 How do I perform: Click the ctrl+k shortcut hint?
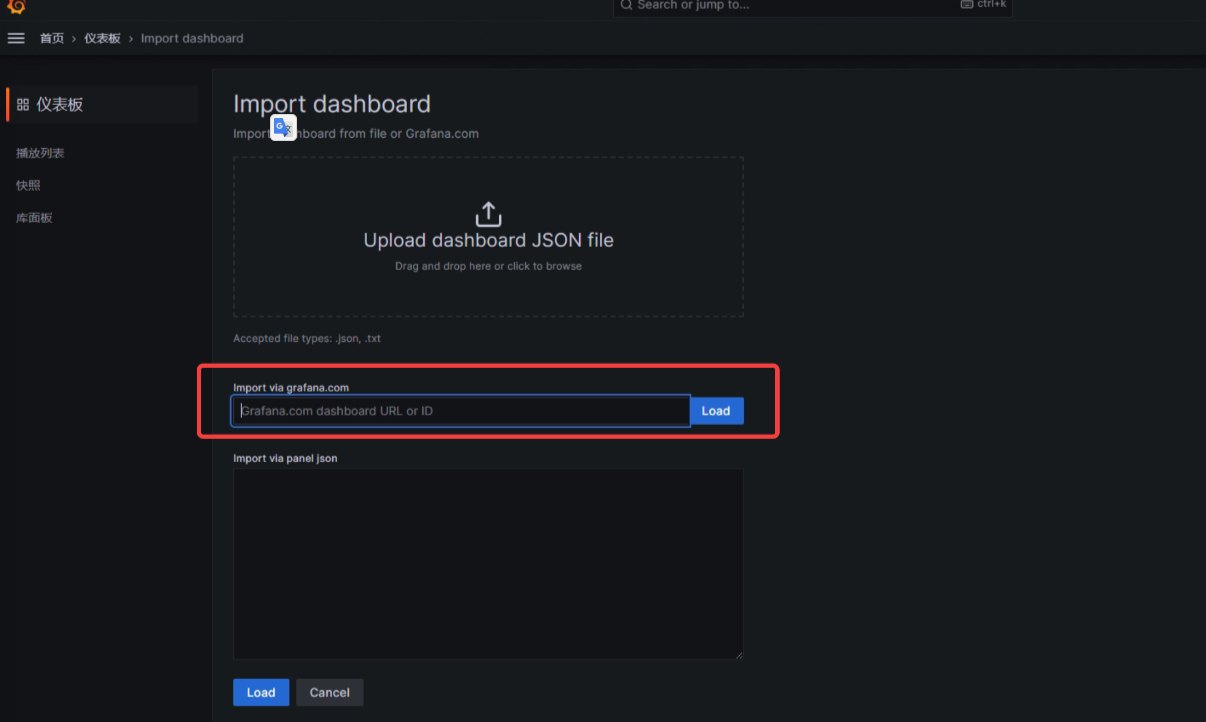pos(983,5)
